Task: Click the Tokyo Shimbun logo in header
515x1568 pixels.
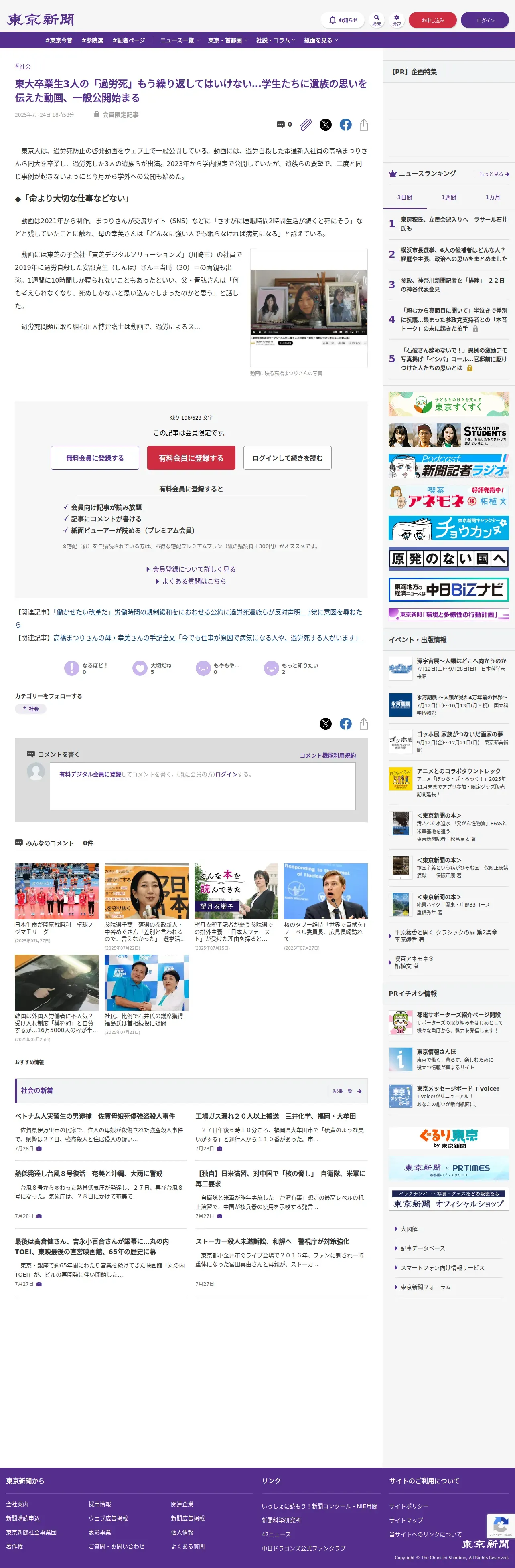Action: [40, 20]
